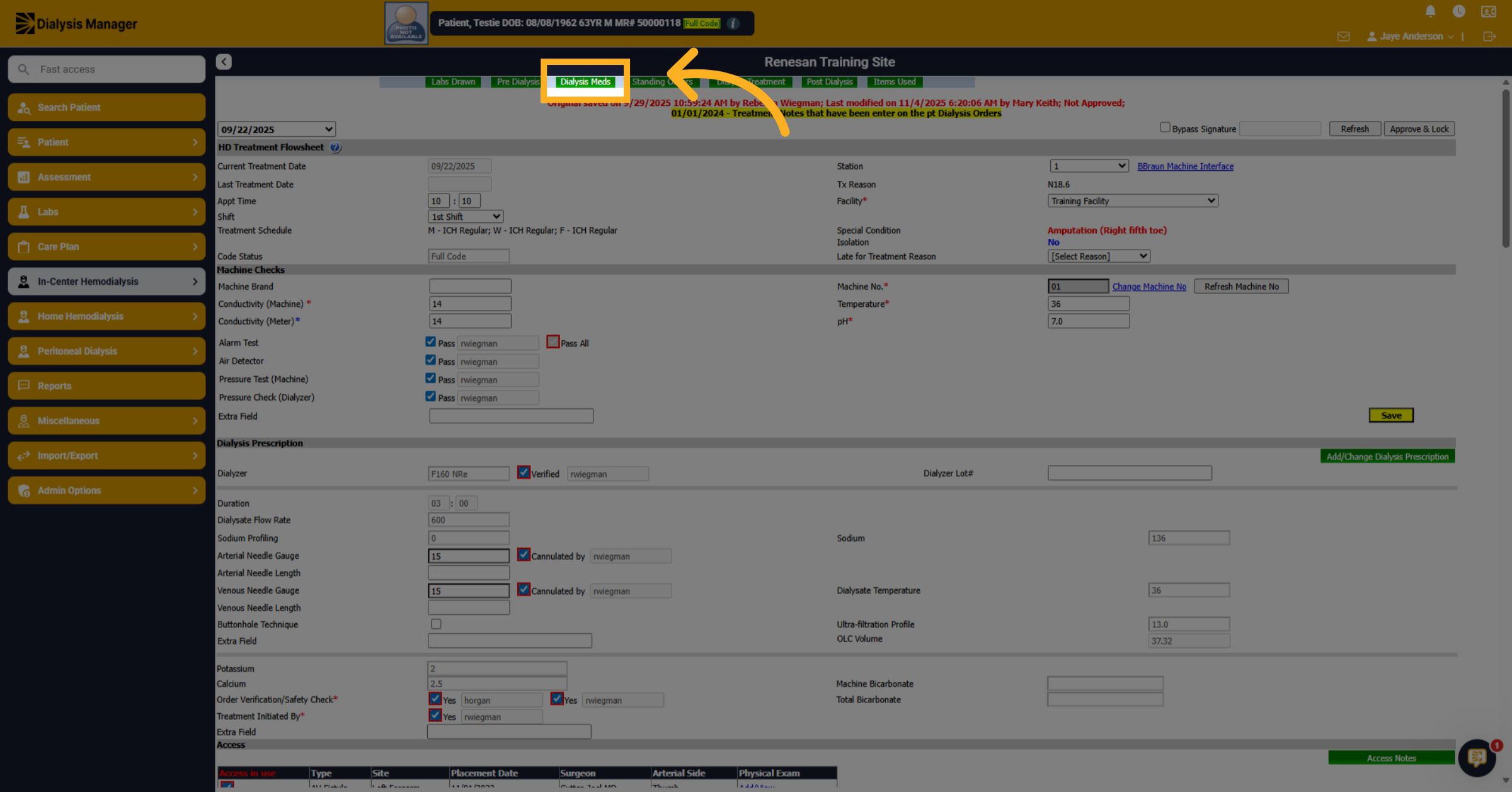Toggle Treatment Initiated By Yes checkbox

(x=435, y=715)
